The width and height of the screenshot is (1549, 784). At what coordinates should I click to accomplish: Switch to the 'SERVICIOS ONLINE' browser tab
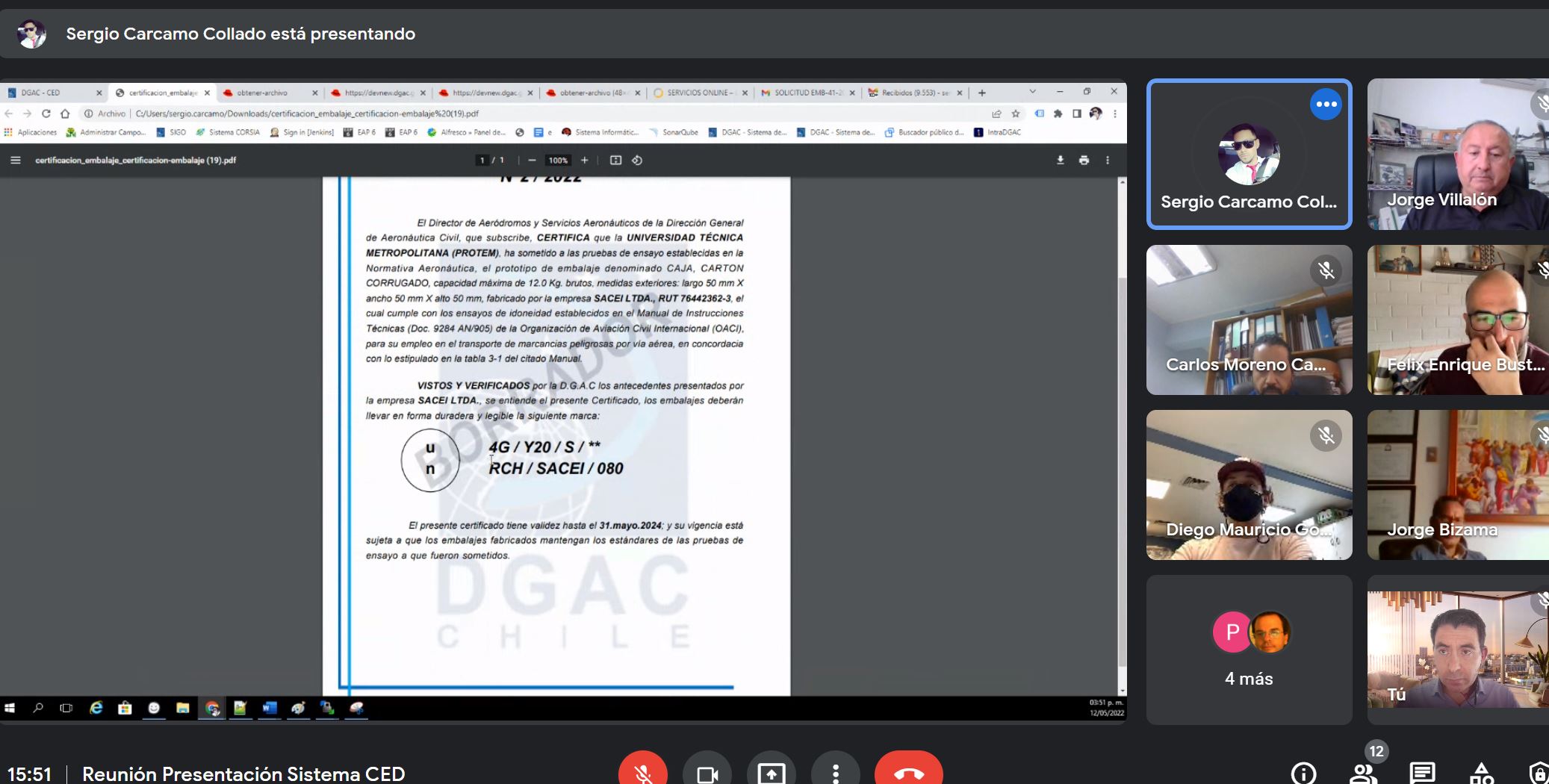(x=700, y=93)
